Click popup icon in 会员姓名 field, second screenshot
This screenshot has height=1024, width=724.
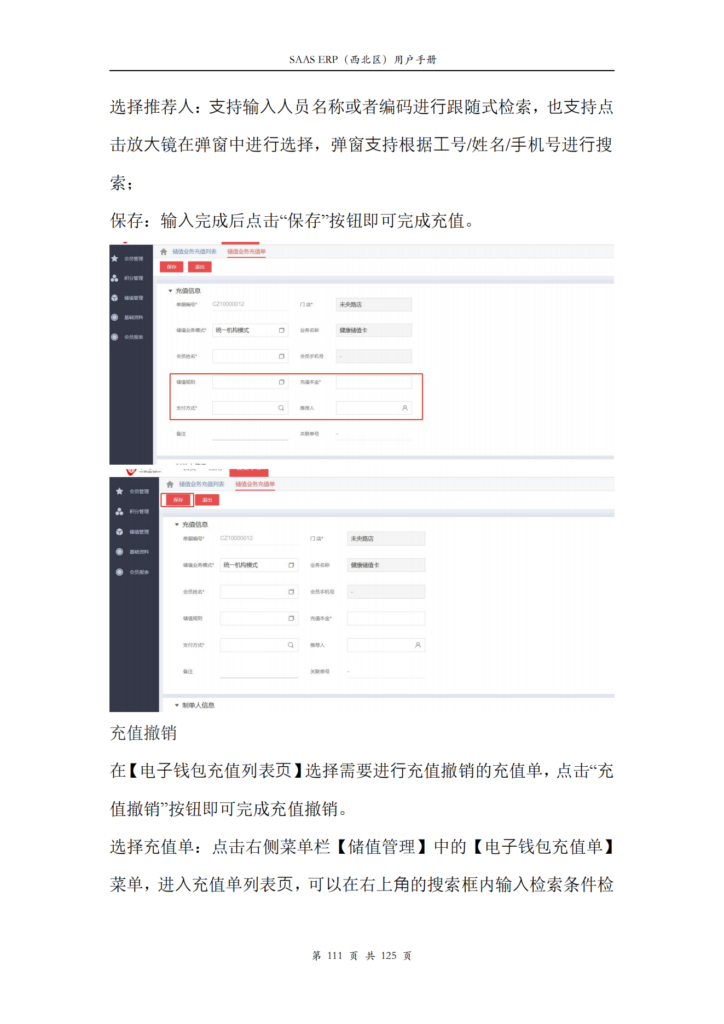(291, 592)
